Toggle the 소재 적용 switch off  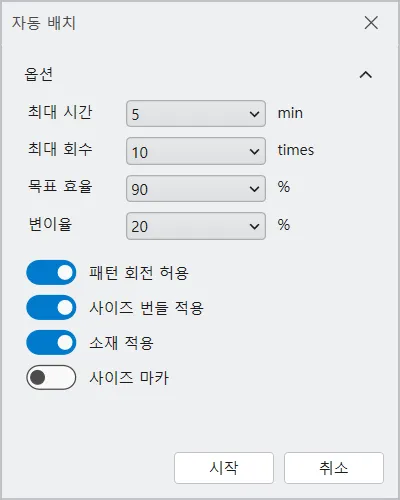[x=51, y=342]
